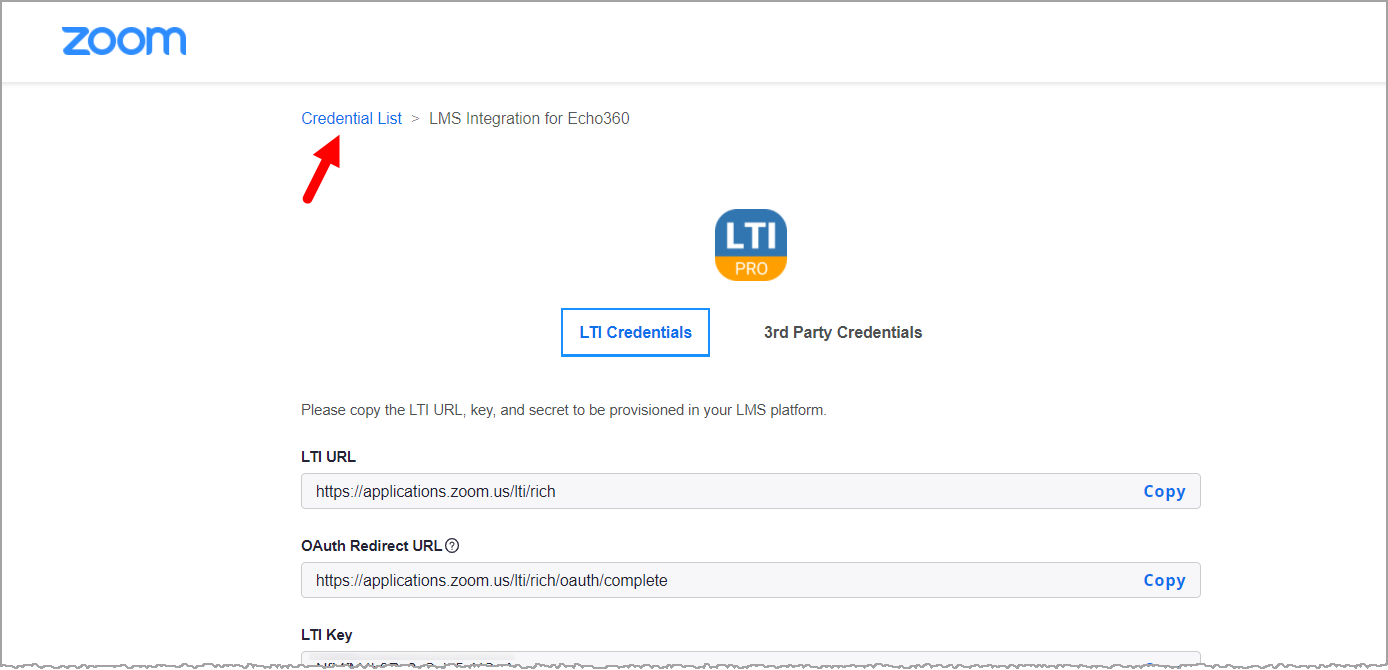Click the breadcrumb separator chevron
Screen dimensions: 1388x670
click(x=415, y=118)
